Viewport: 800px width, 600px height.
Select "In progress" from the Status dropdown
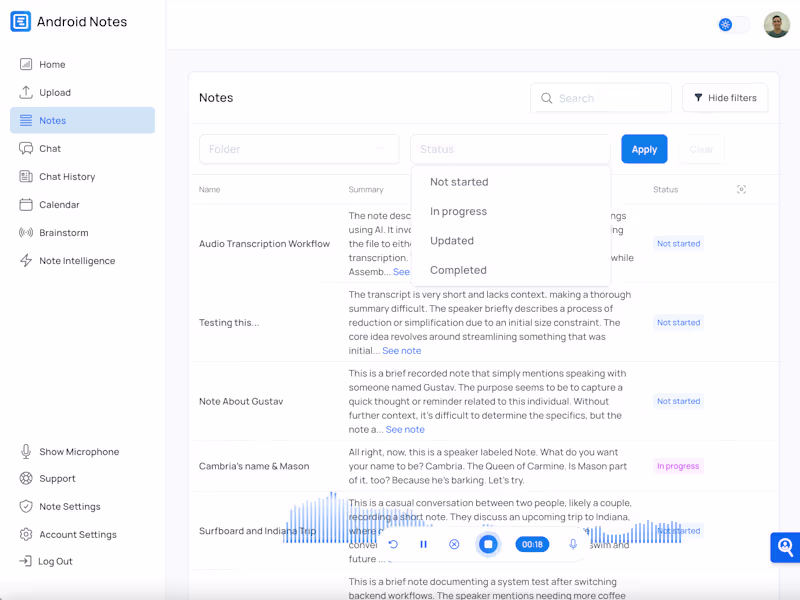point(459,211)
